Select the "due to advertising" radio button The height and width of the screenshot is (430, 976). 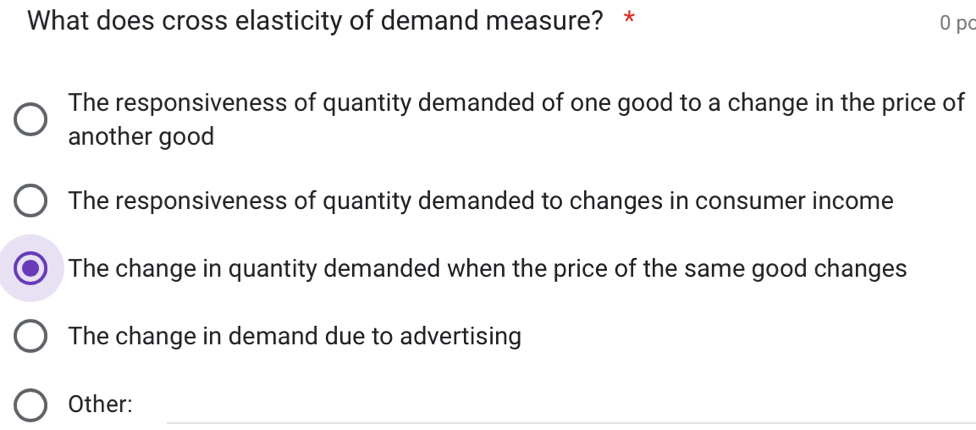click(31, 337)
